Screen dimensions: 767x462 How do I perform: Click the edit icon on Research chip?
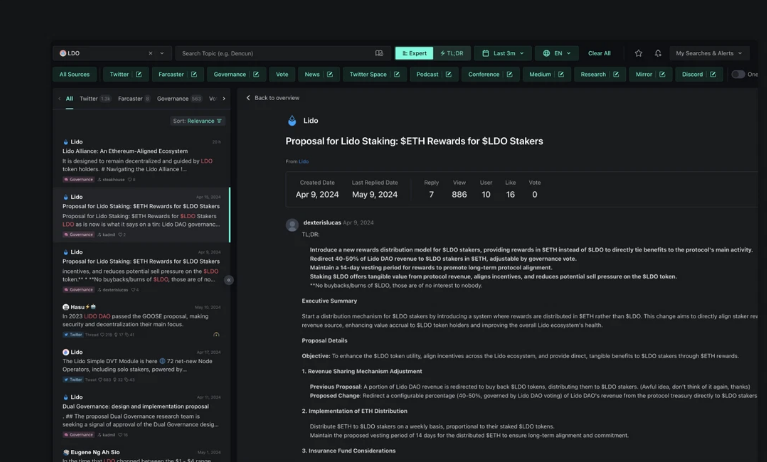616,74
